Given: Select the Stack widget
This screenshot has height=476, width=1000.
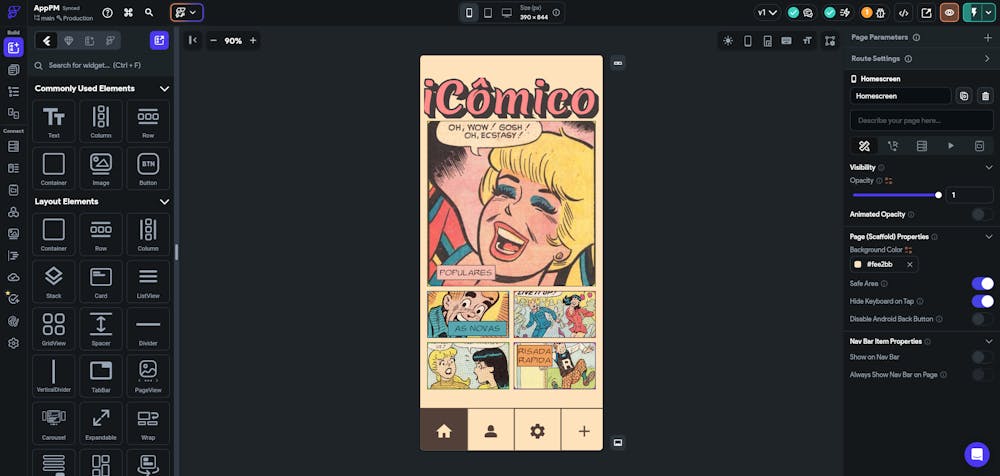Looking at the screenshot, I should (54, 281).
